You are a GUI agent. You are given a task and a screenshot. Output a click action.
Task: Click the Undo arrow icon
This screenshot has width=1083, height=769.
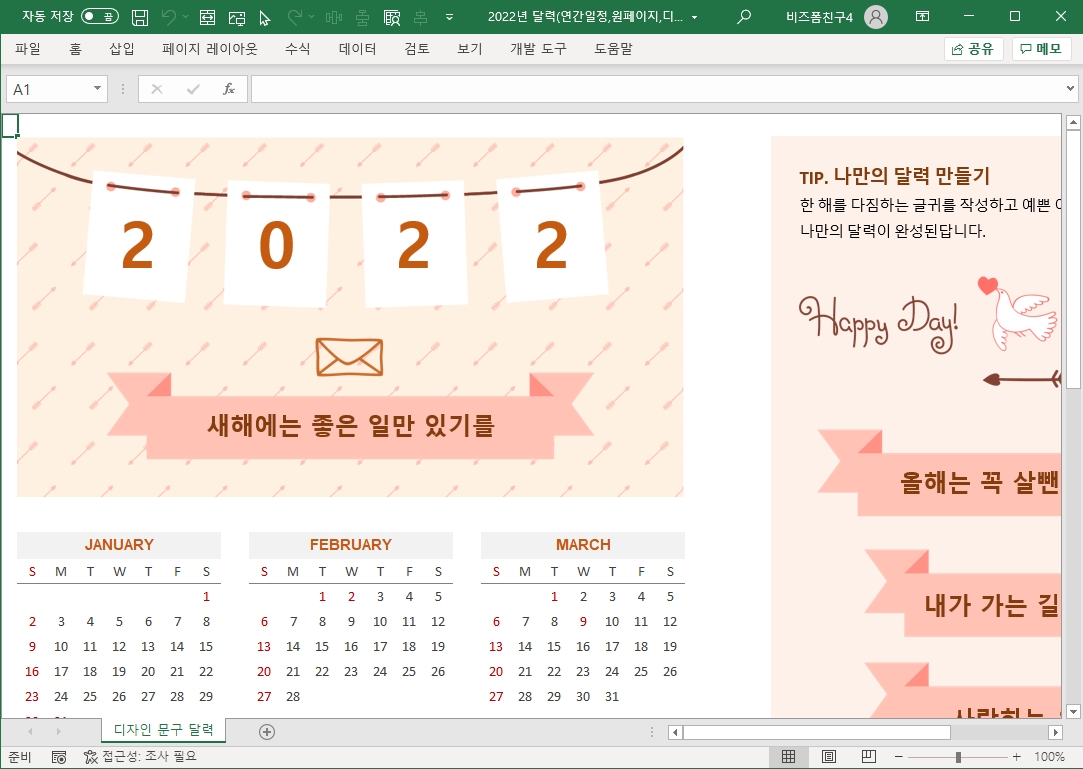169,17
